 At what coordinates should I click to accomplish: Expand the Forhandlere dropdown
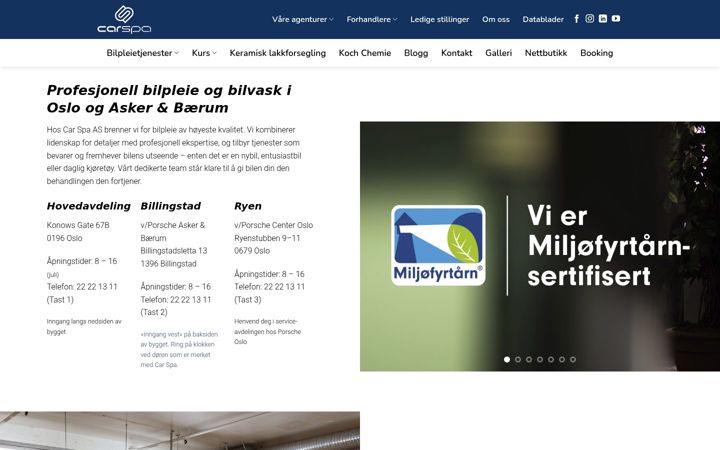372,19
